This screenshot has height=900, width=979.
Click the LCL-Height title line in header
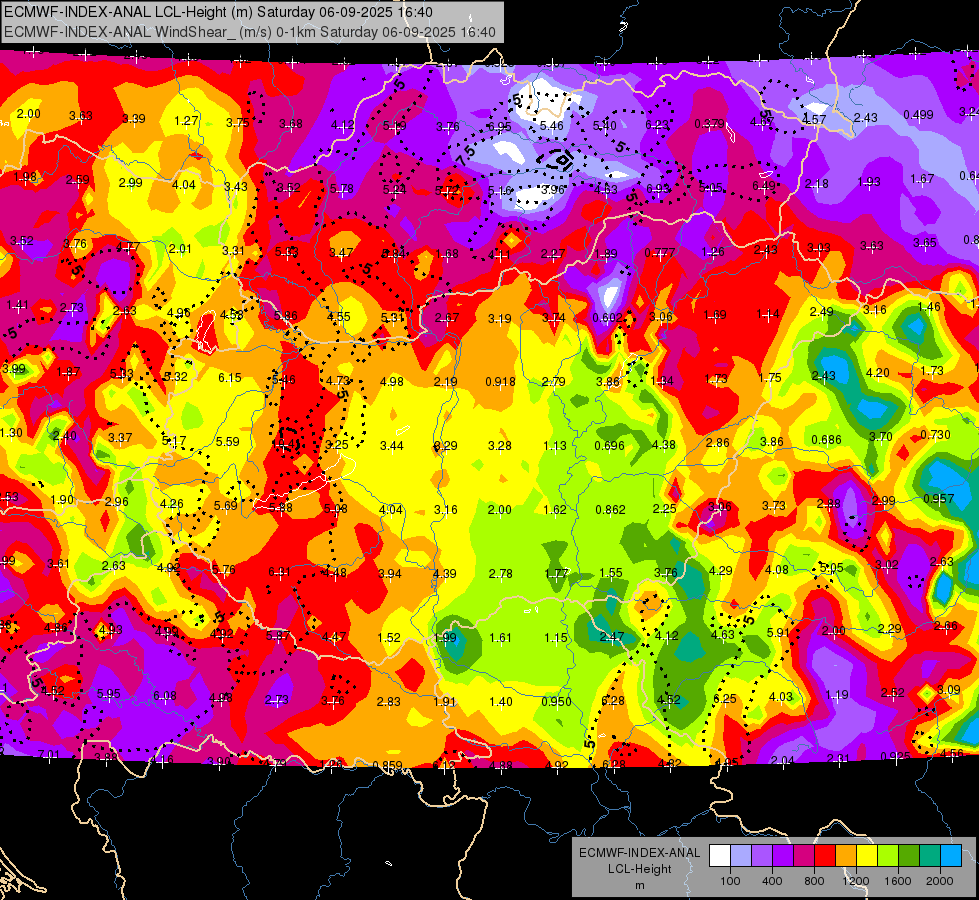tap(218, 12)
